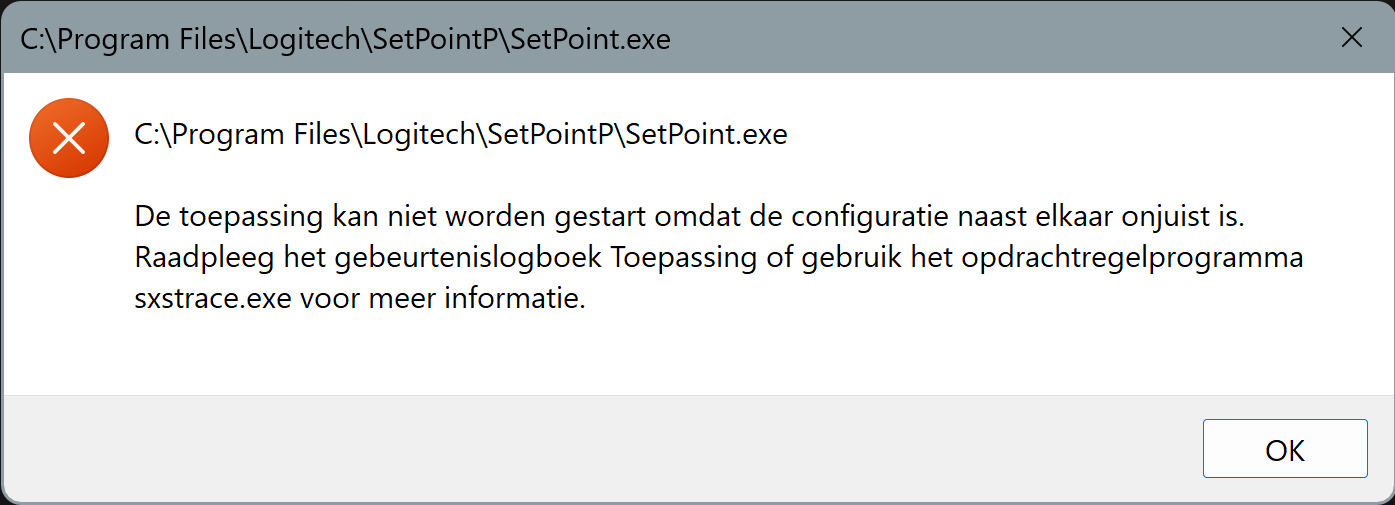Click the word 'opdrachtregelprogramma' in the message
1395x505 pixels.
click(1132, 258)
